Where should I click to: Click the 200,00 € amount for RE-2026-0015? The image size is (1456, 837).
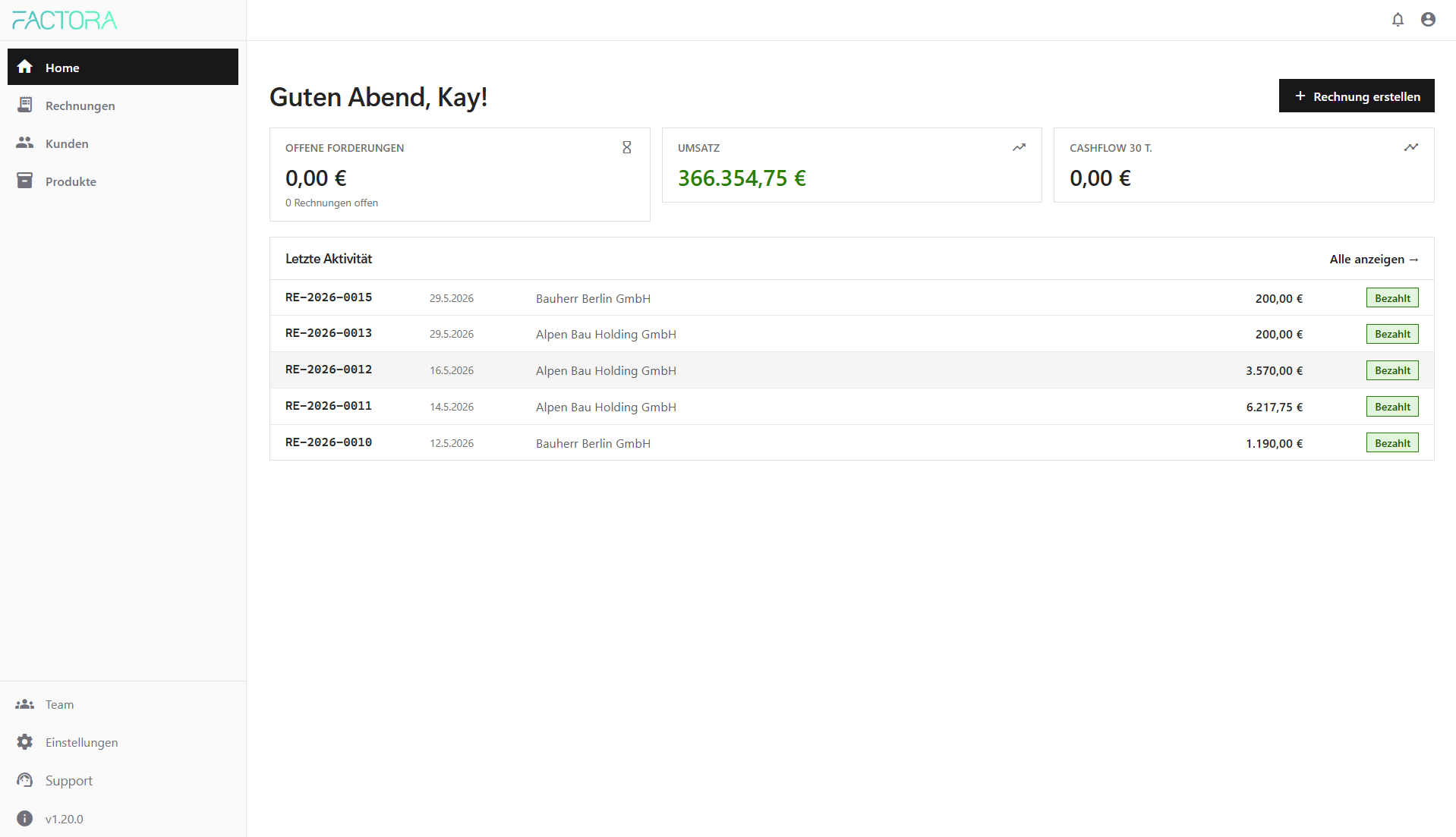(1278, 298)
